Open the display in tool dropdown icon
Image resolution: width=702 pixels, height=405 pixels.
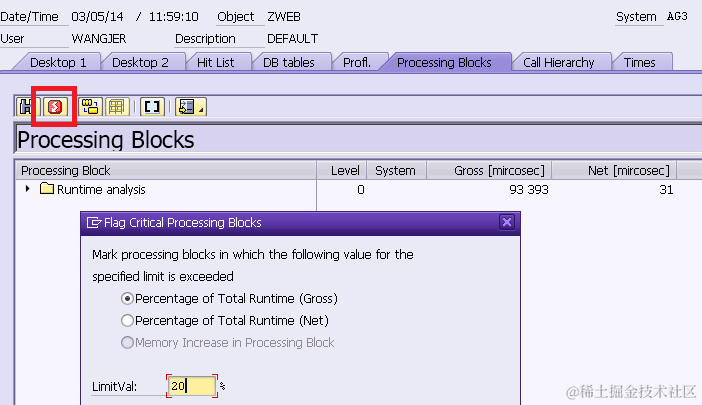[x=191, y=107]
